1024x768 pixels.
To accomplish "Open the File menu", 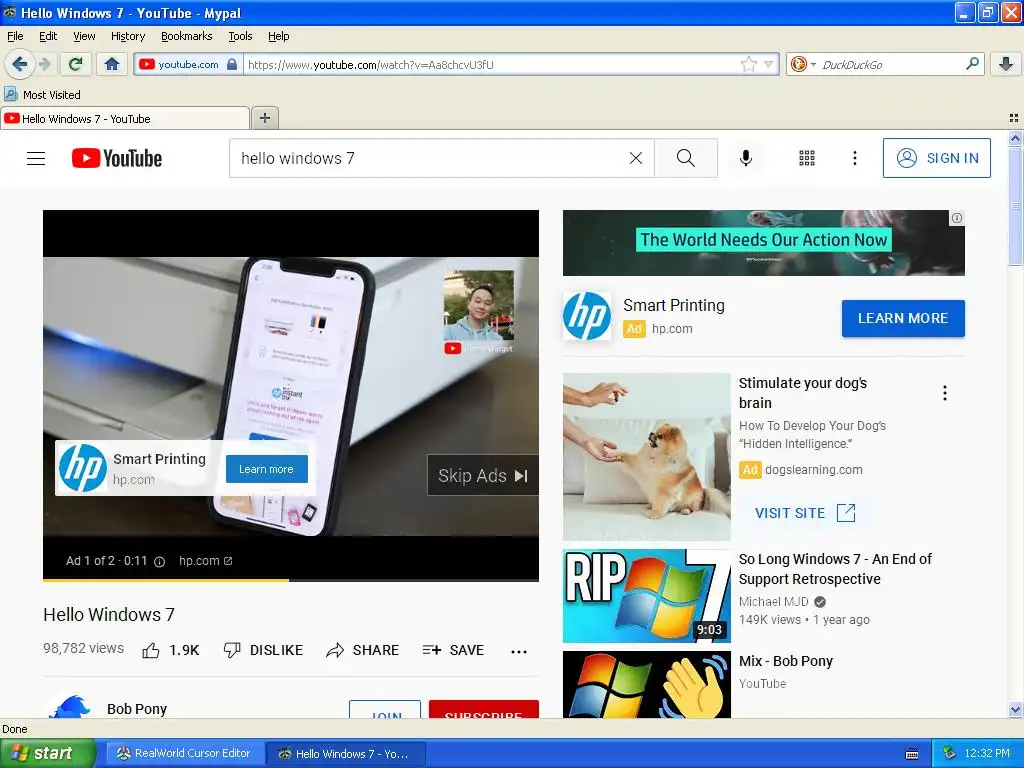I will pos(15,36).
